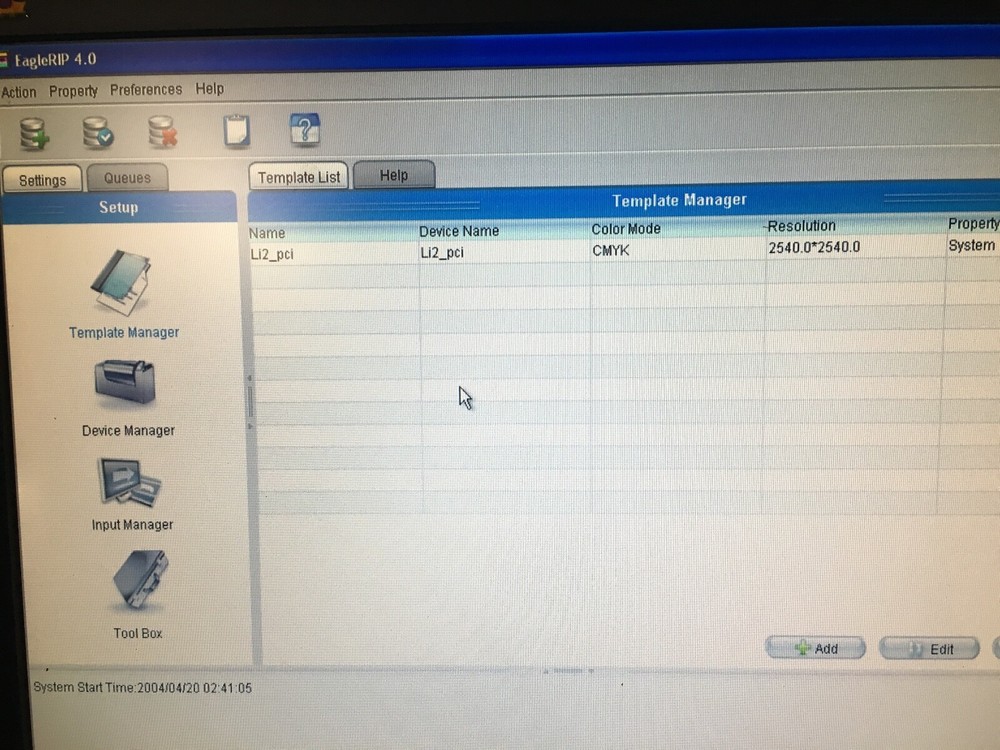Viewport: 1000px width, 750px height.
Task: Click the help question-mark toolbar icon
Action: 303,128
